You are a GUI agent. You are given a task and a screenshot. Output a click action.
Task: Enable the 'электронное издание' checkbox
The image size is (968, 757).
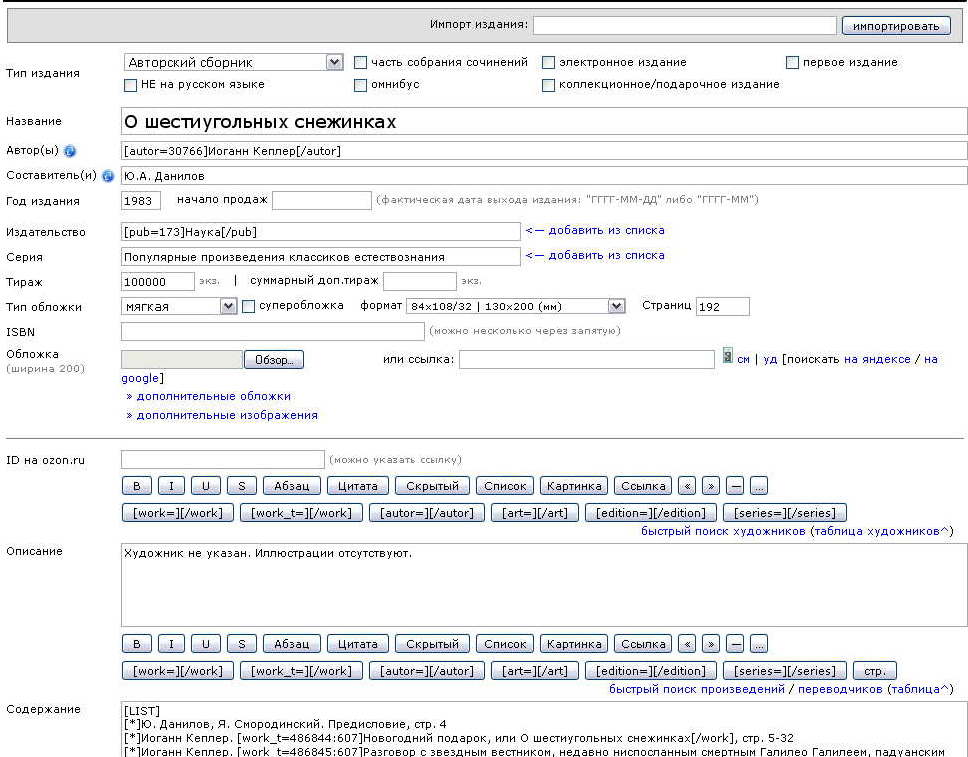(548, 62)
